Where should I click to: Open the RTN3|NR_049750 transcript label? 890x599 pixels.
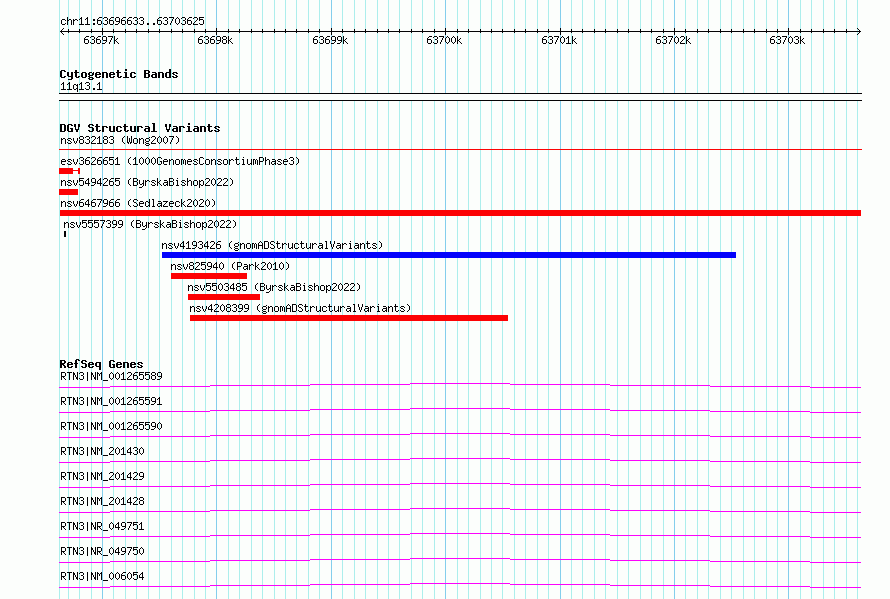click(x=102, y=551)
